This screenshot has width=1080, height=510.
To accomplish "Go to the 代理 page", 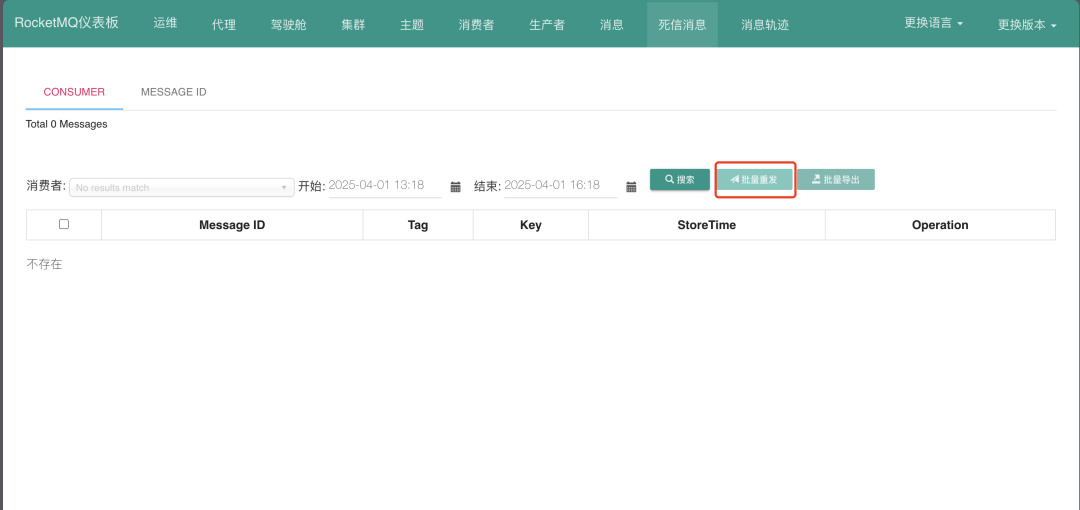I will pos(224,25).
